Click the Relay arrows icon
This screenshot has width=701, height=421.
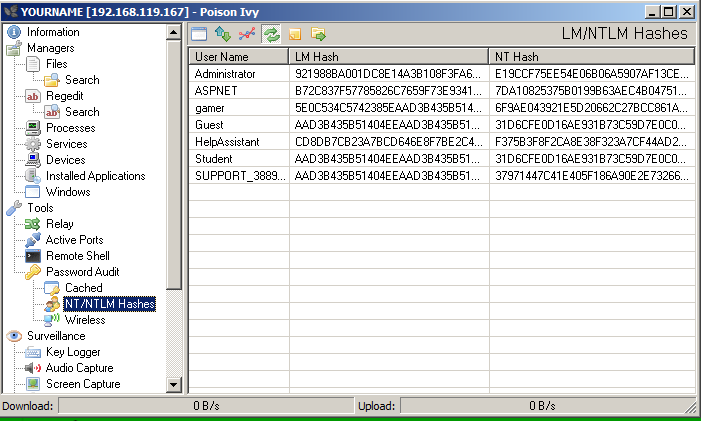[33, 224]
